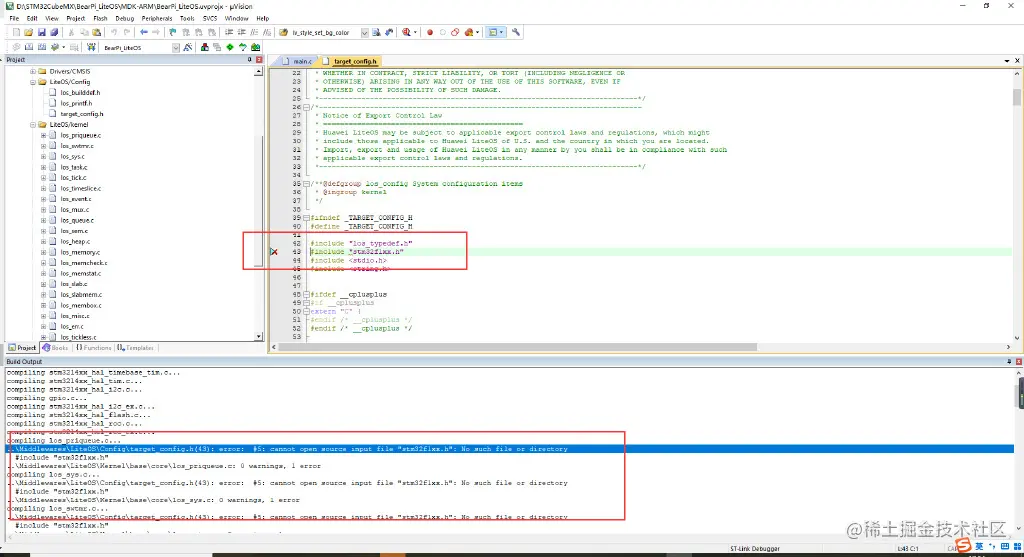Toggle auto-hide pin of Project panel

pyautogui.click(x=249, y=59)
